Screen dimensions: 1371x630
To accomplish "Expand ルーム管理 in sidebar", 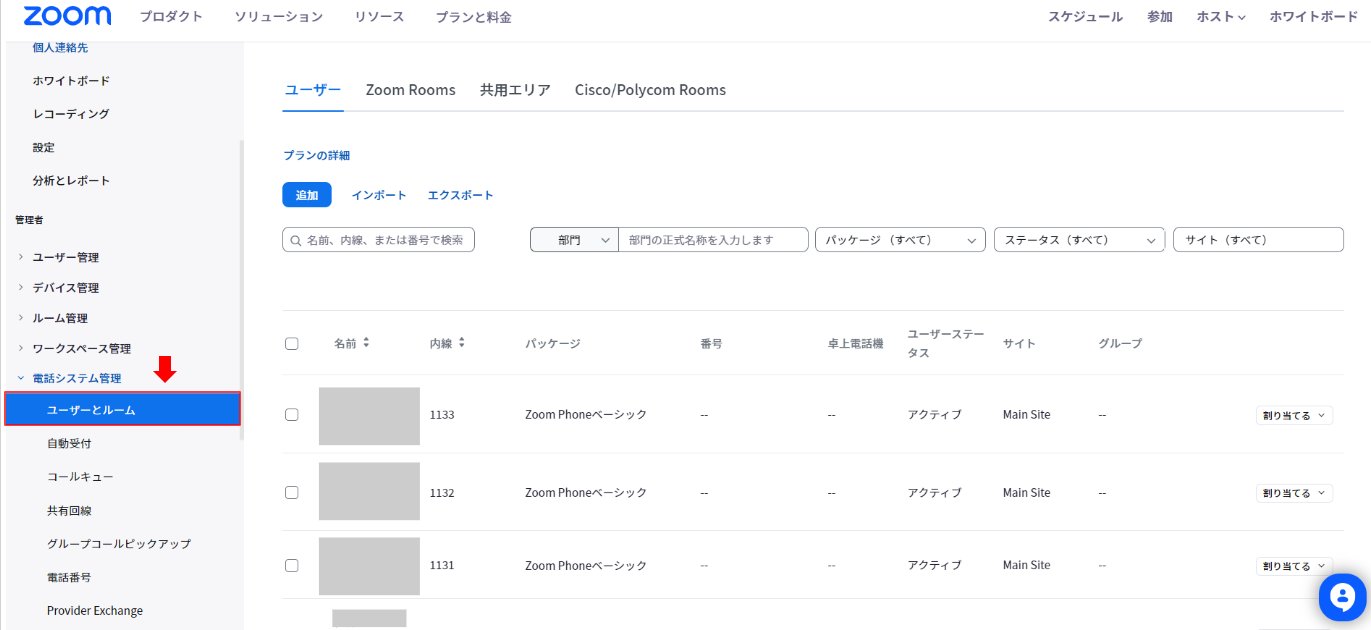I will (60, 318).
